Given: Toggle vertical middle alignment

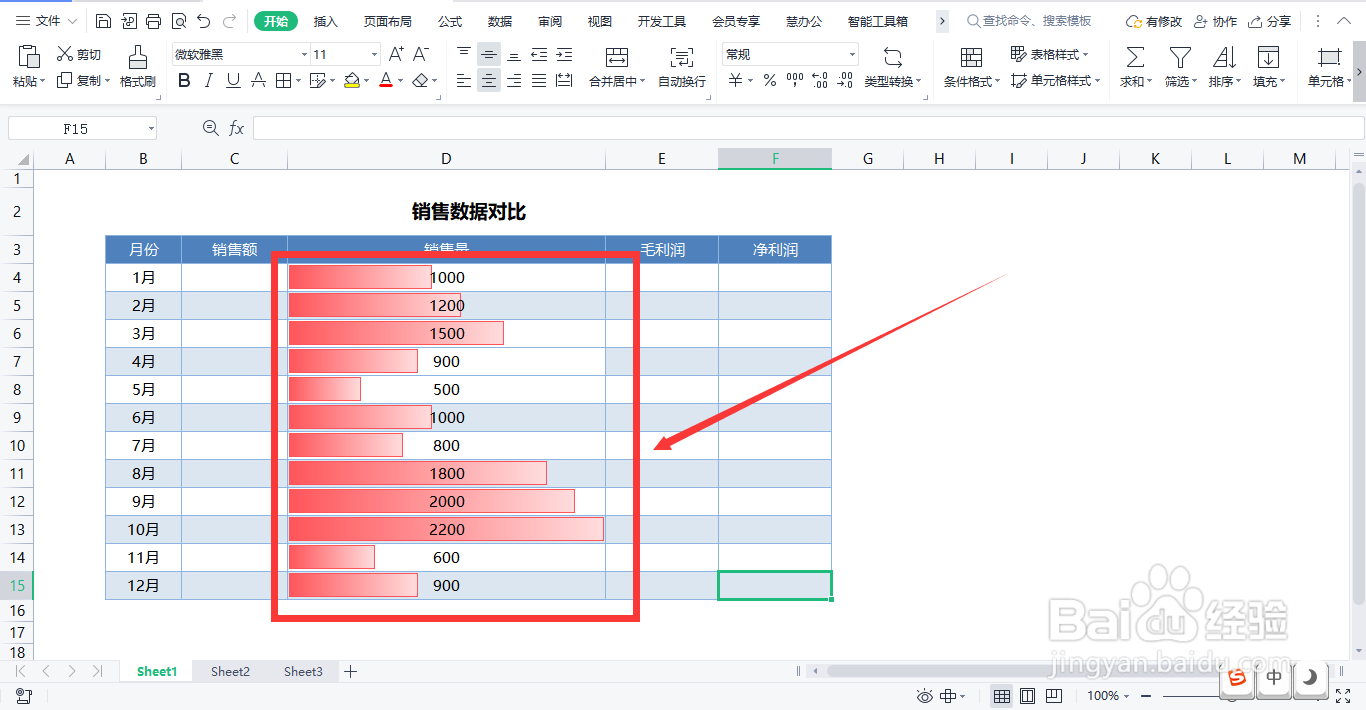Looking at the screenshot, I should (x=489, y=54).
